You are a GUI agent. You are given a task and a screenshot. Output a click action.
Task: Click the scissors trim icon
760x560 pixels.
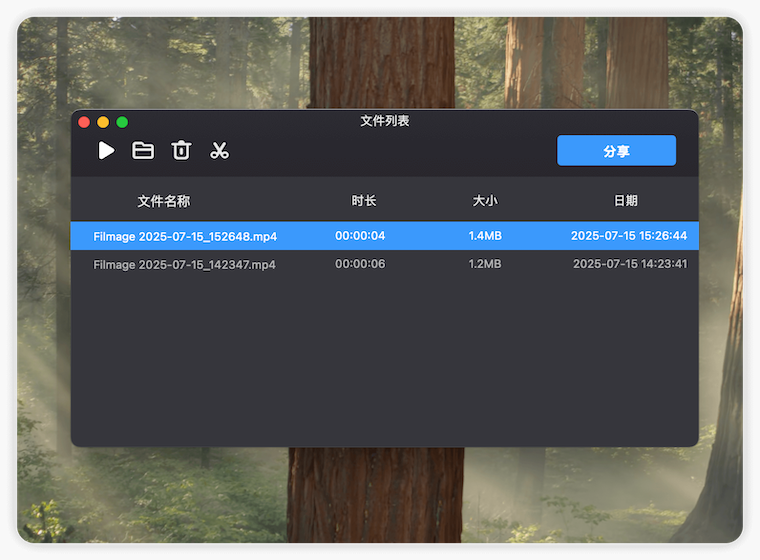(219, 151)
